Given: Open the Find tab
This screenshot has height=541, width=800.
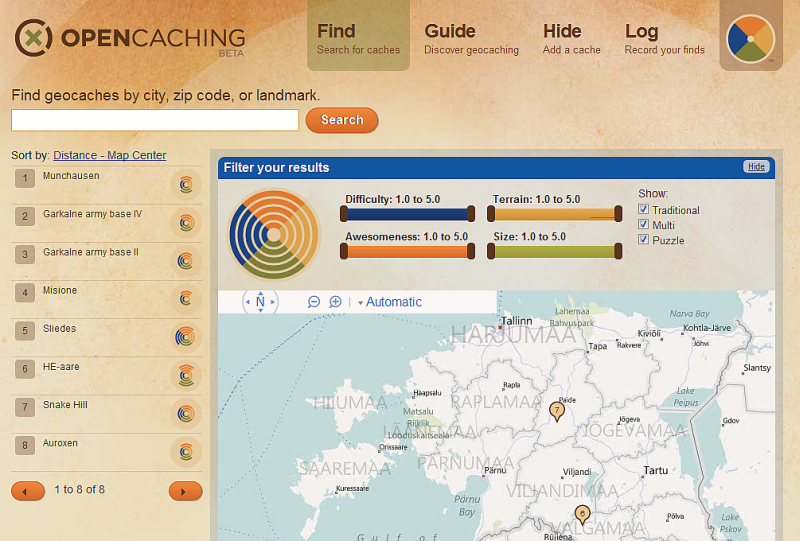Looking at the screenshot, I should coord(358,38).
